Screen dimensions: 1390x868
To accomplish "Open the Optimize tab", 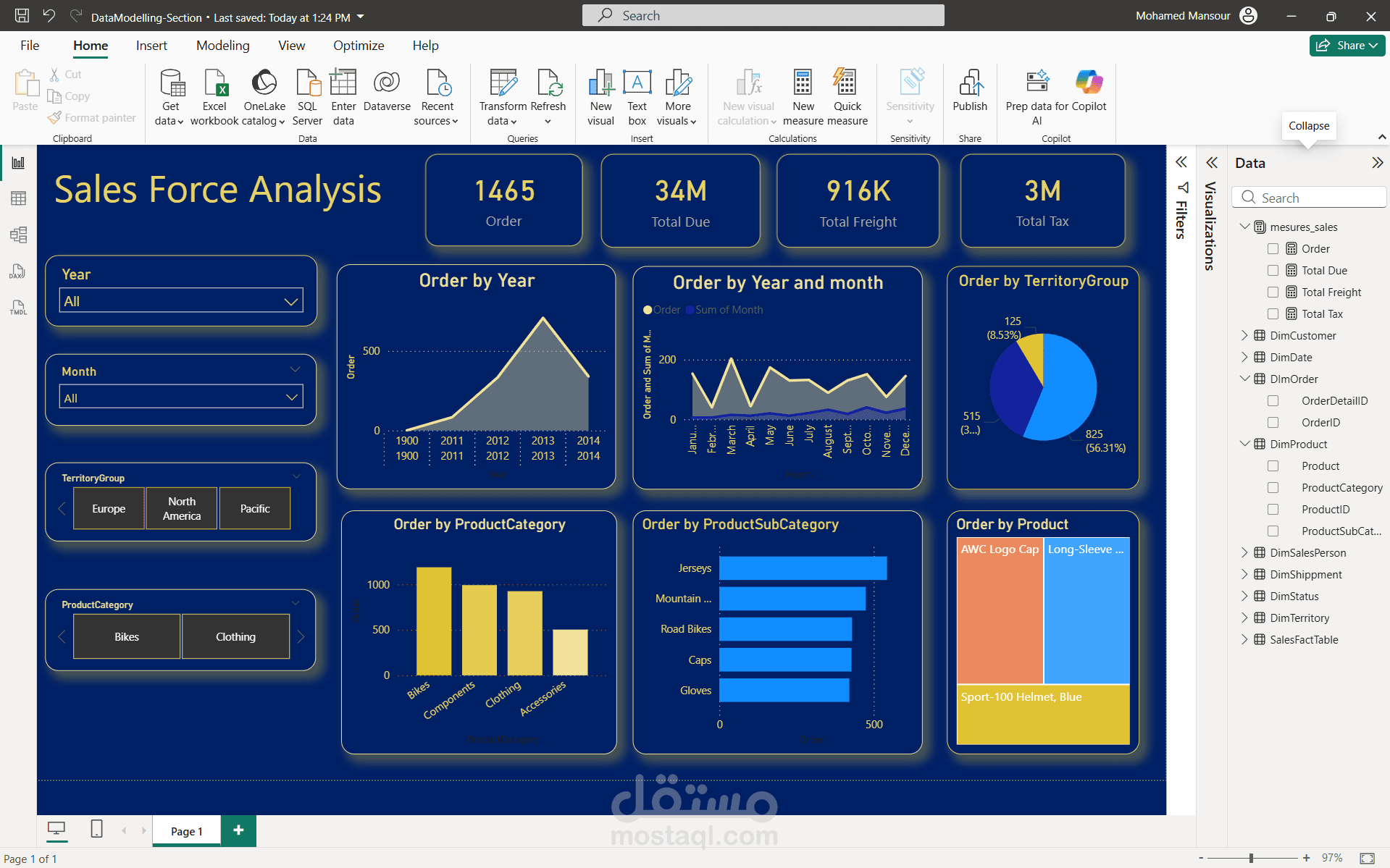I will point(359,45).
